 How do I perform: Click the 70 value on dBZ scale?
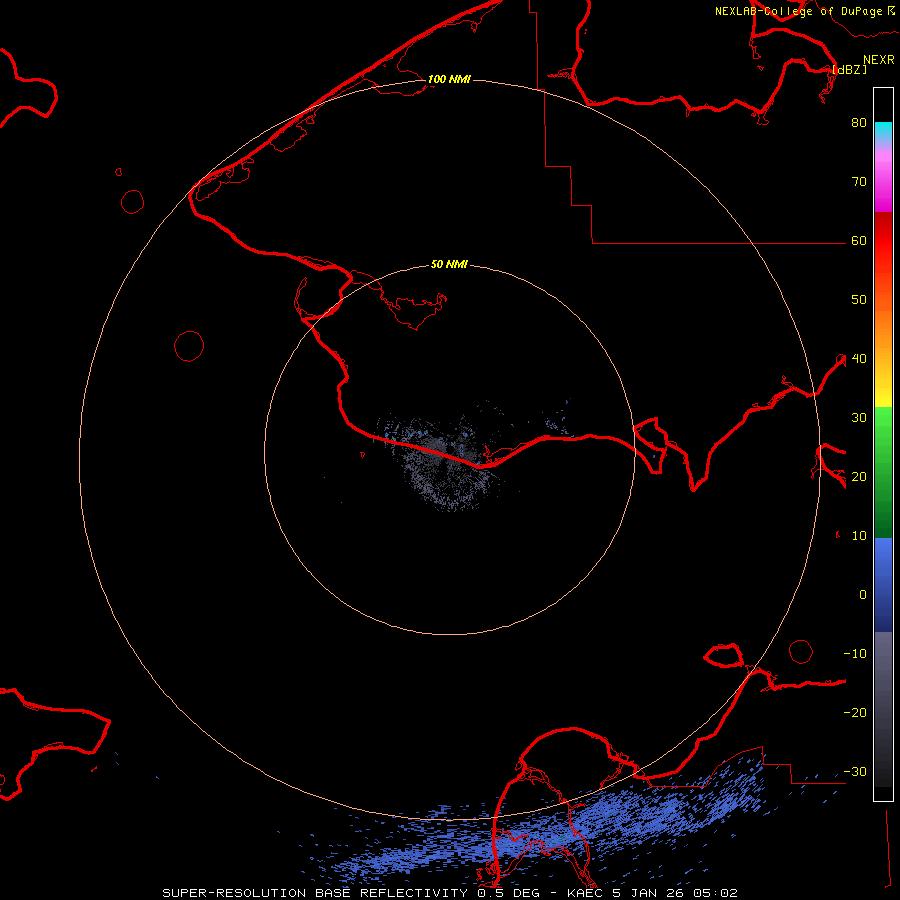click(859, 182)
